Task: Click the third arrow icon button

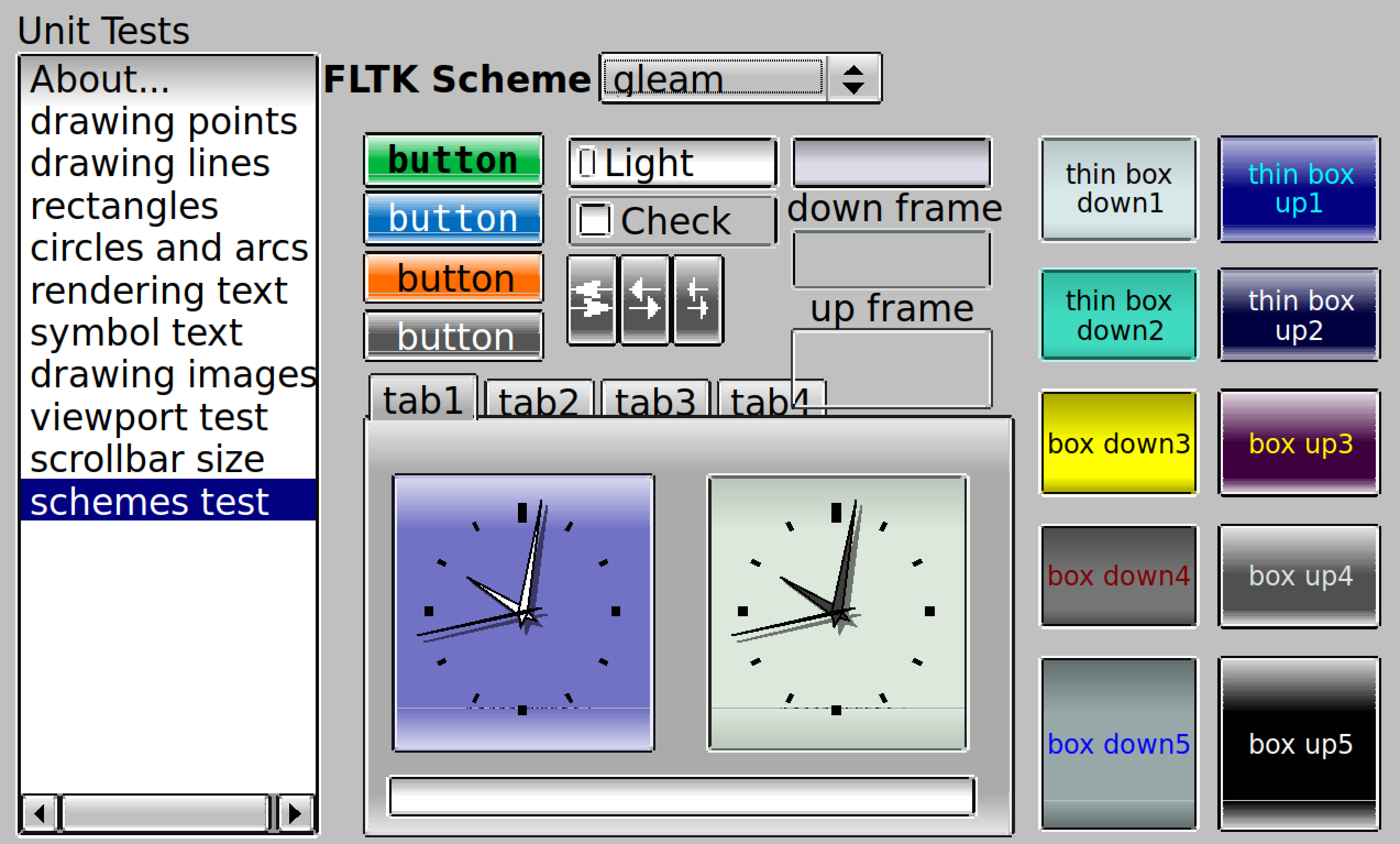Action: pos(698,300)
